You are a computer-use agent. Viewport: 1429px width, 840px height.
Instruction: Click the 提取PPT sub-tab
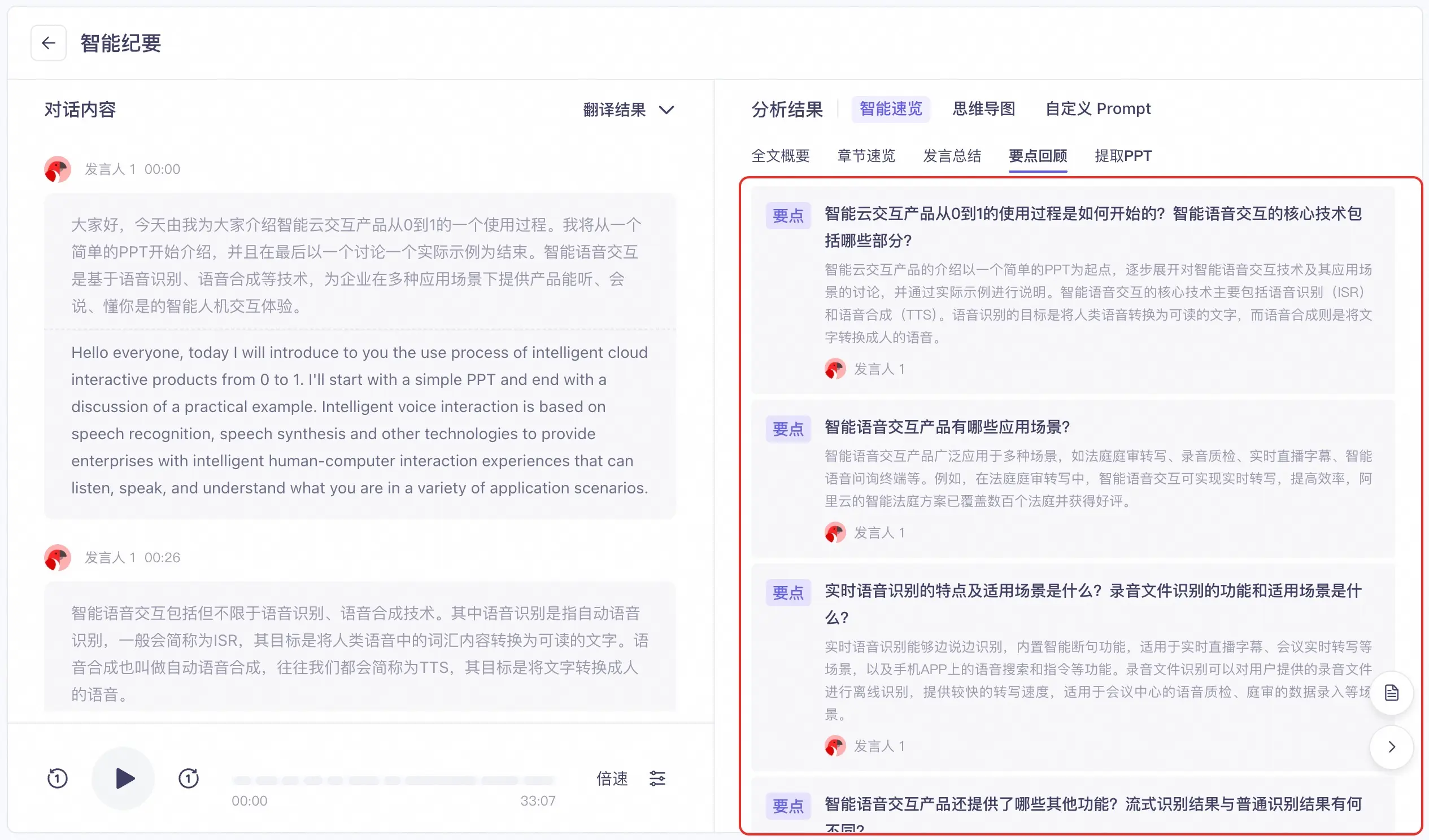1123,156
